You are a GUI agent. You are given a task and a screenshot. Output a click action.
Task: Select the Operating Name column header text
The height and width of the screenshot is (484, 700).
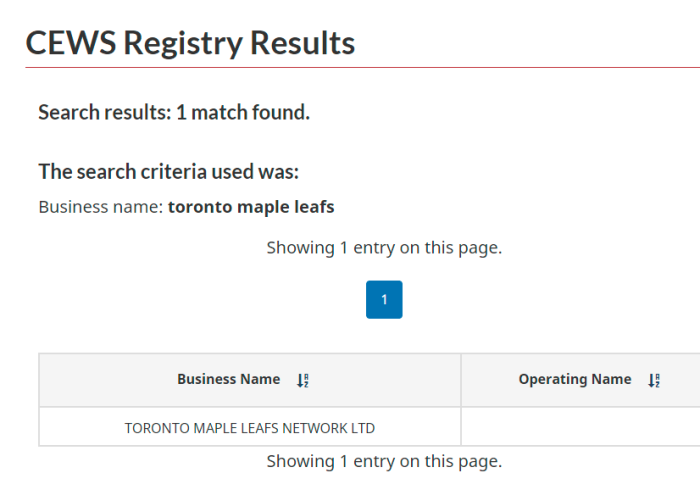pyautogui.click(x=575, y=379)
